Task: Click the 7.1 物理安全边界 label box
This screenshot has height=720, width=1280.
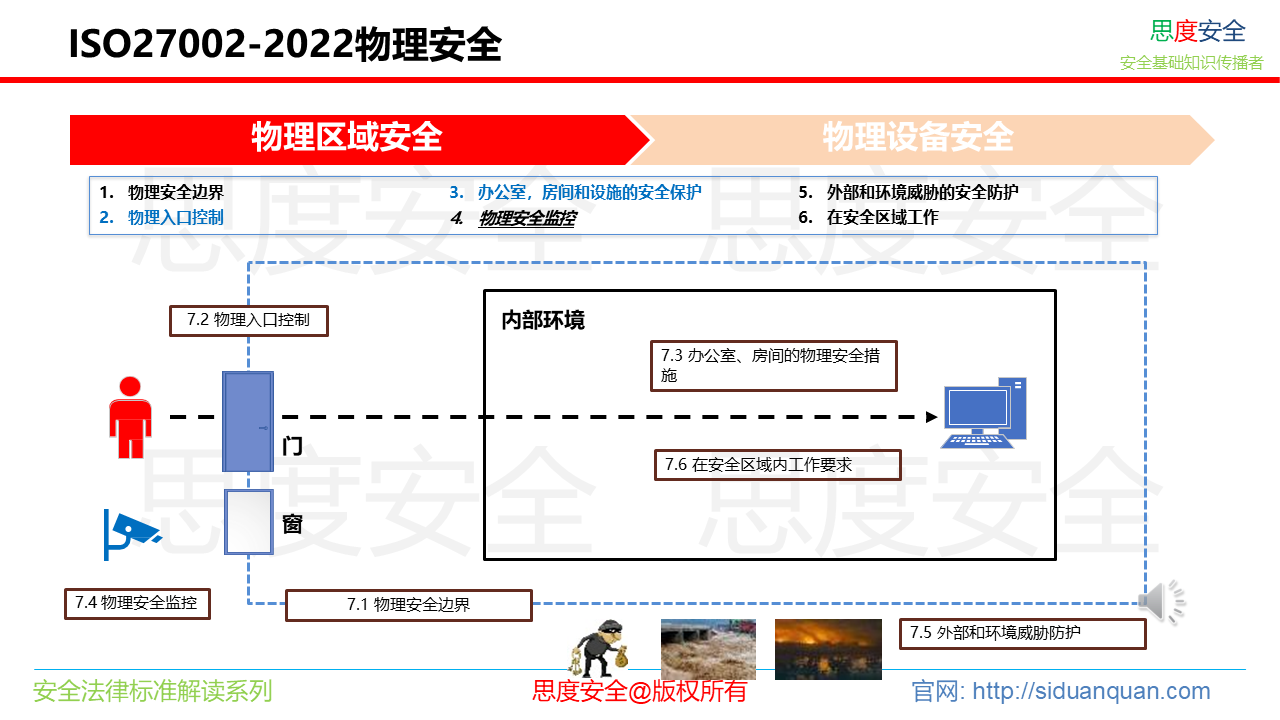Action: click(x=408, y=605)
